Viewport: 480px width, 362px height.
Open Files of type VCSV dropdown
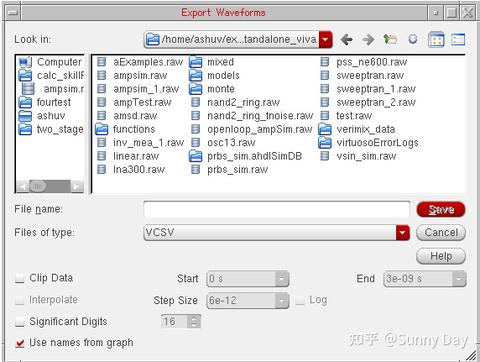click(x=403, y=233)
